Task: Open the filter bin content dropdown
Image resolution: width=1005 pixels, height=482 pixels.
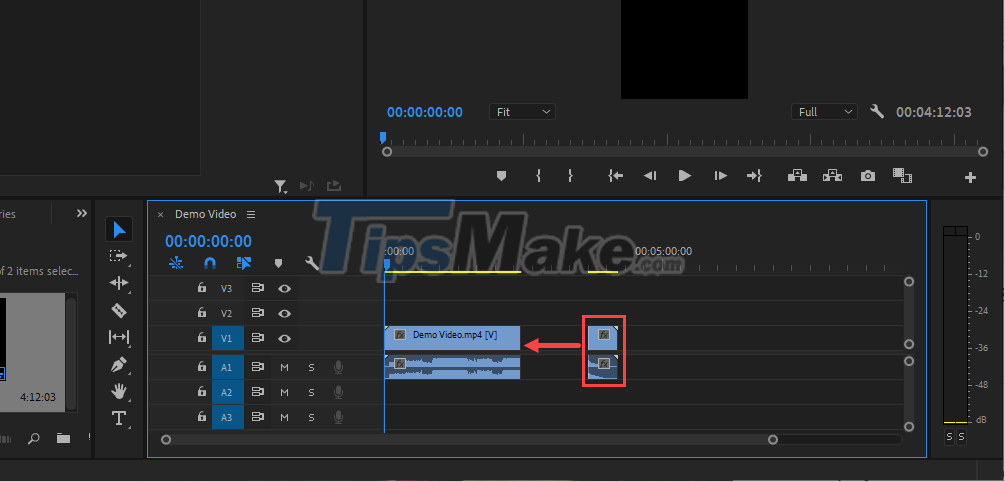Action: 281,187
